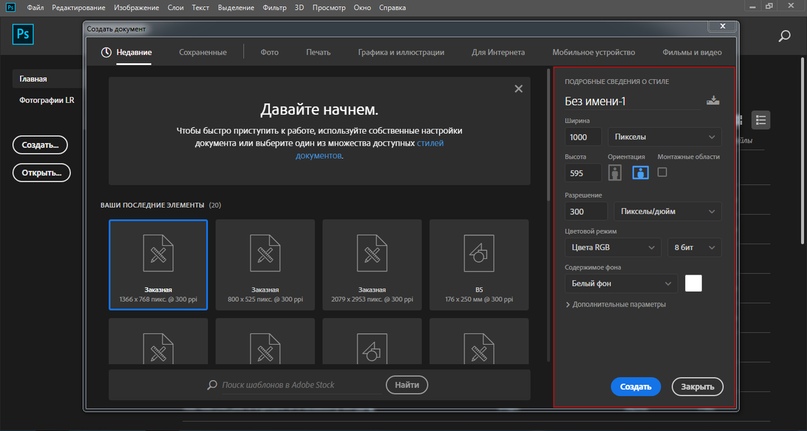Click the Высота input field

(x=583, y=173)
